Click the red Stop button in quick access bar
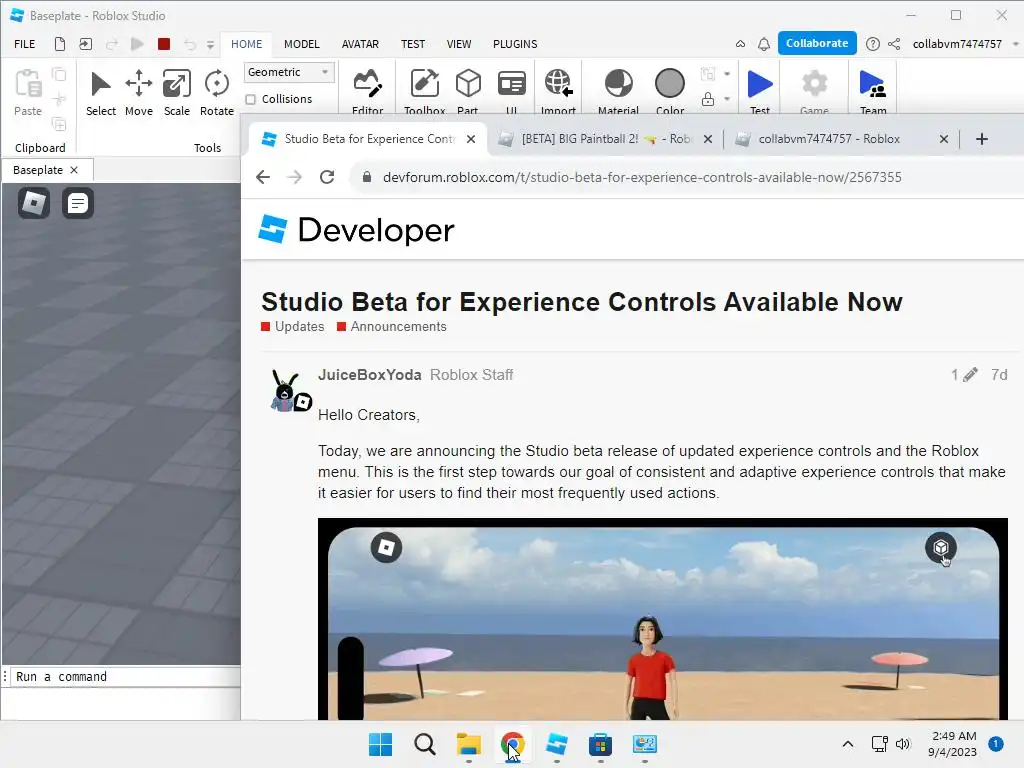 point(164,44)
